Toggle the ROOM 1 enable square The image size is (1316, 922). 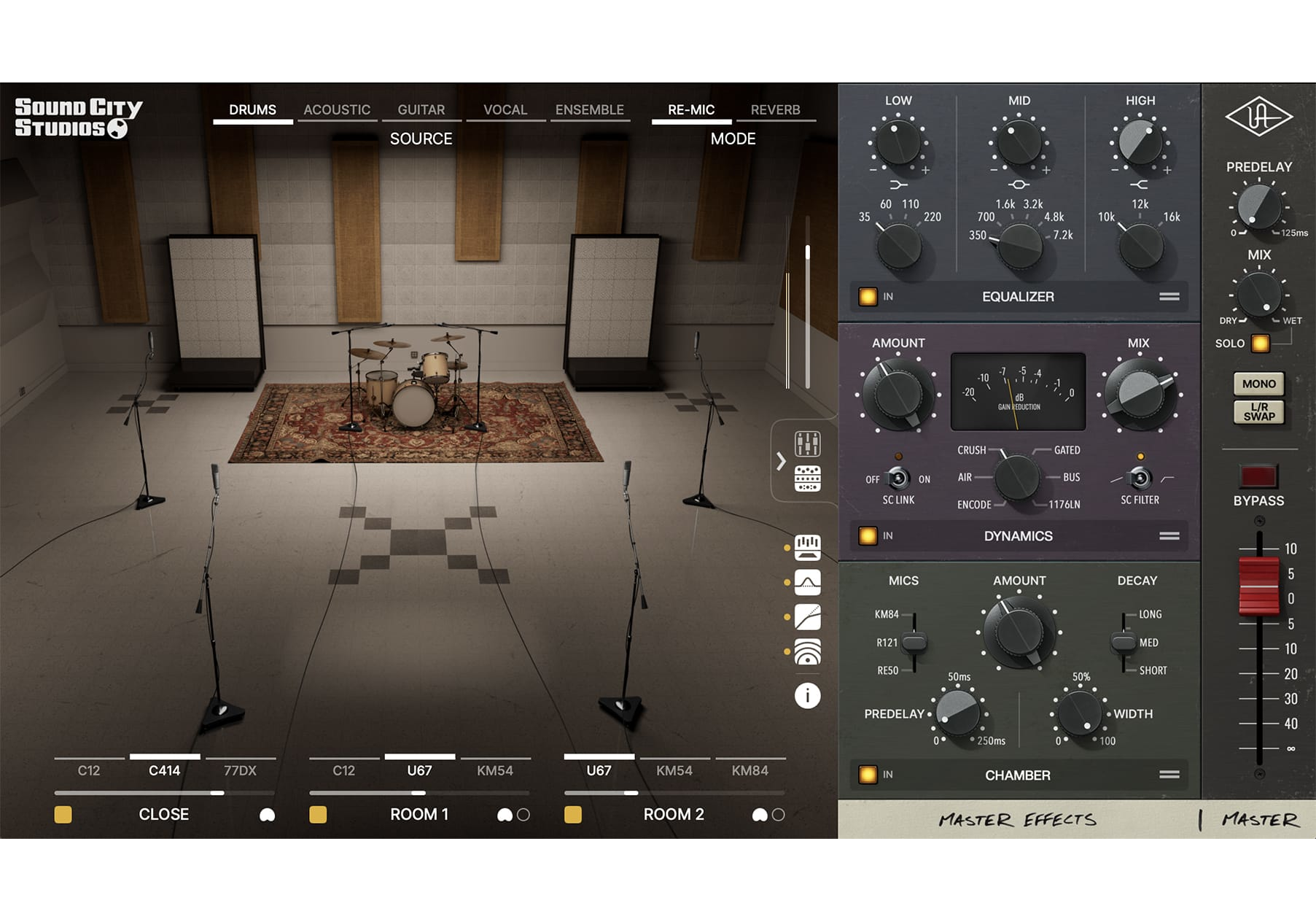coord(318,814)
